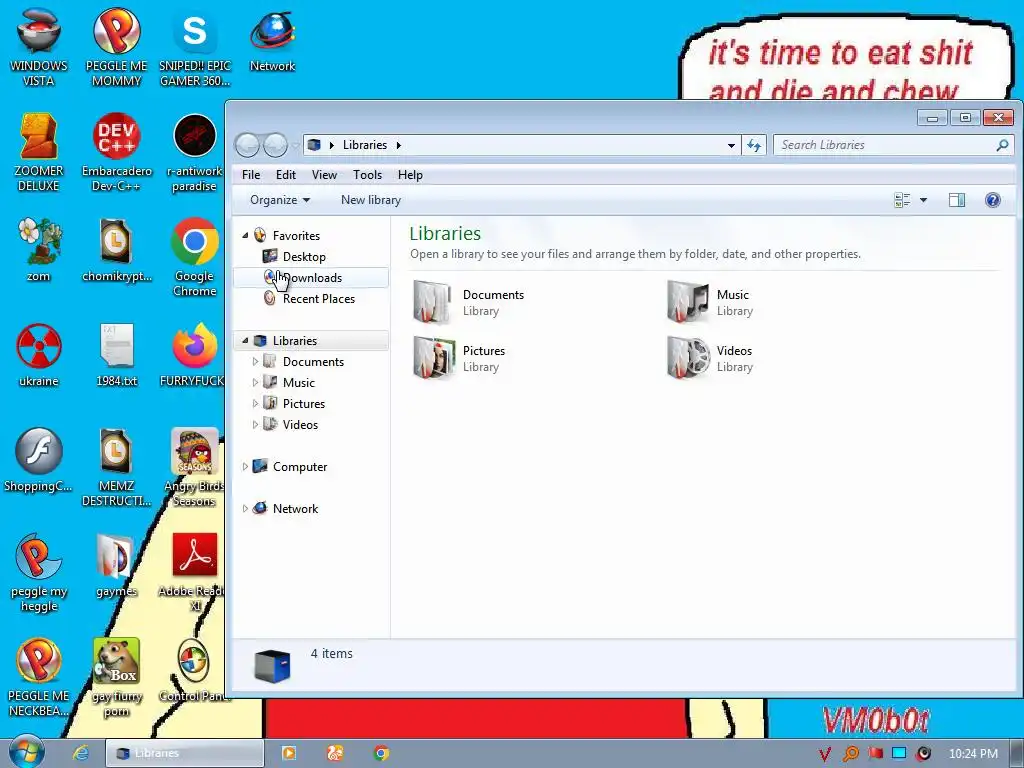Expand the Computer tree node
This screenshot has height=768, width=1024.
click(245, 466)
